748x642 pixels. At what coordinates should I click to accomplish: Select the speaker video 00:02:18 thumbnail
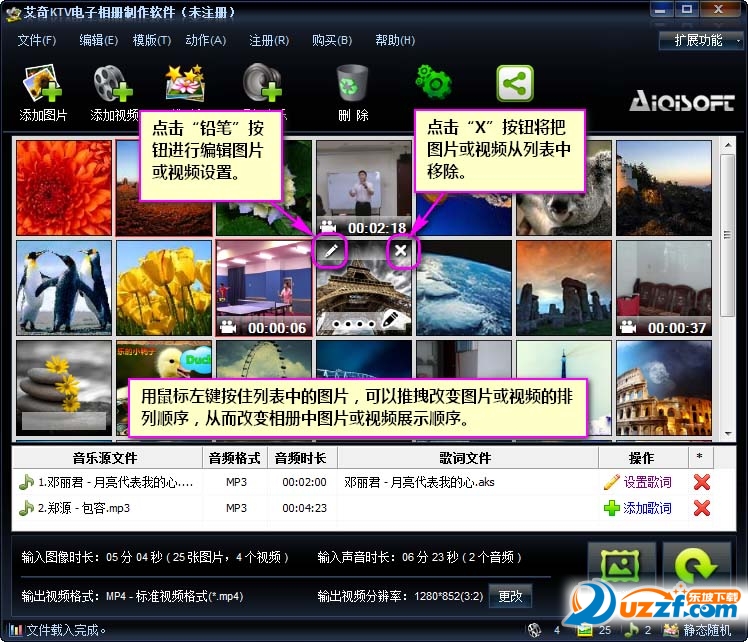tap(364, 188)
